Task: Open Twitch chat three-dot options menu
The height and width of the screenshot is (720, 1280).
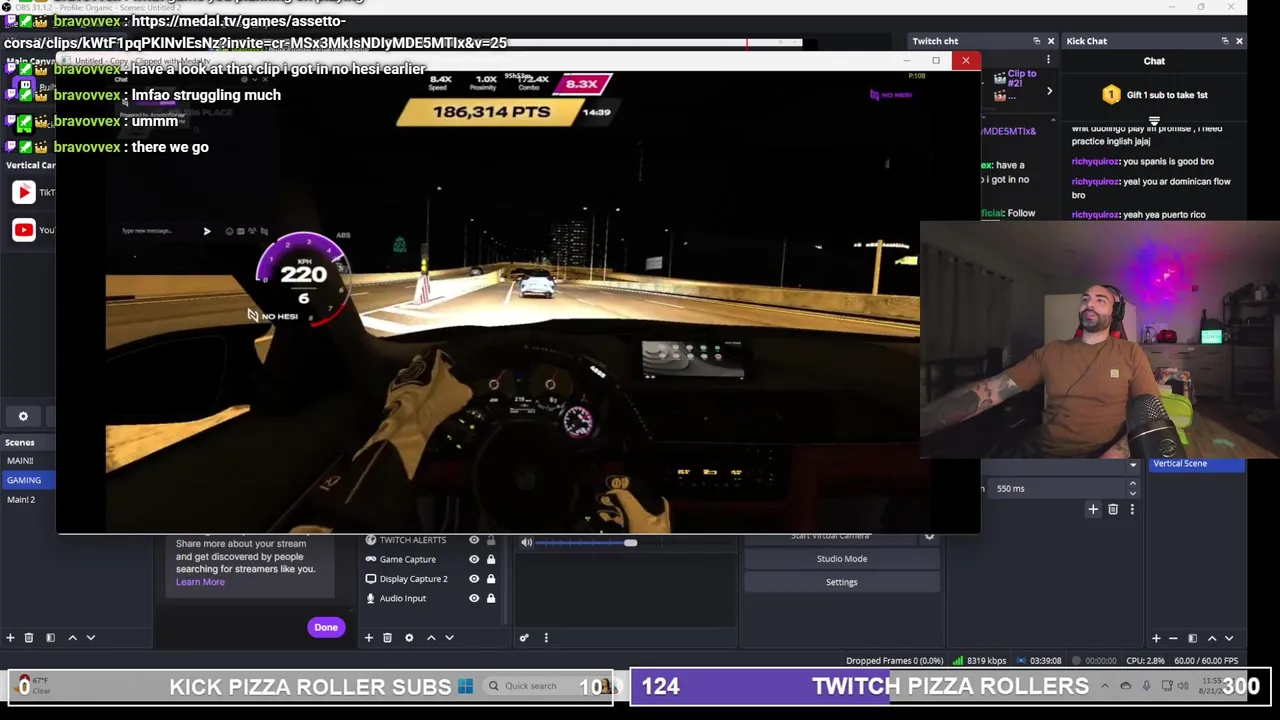Action: point(1048,60)
